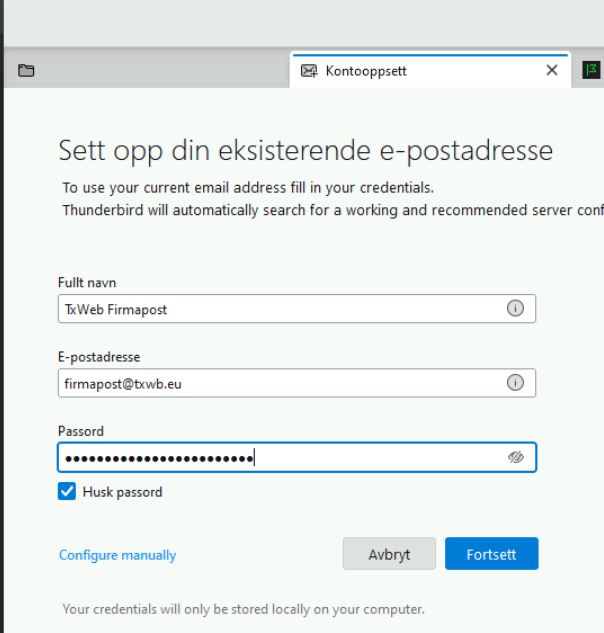604x633 pixels.
Task: Click the Fullt navn field label
Action: (x=88, y=283)
